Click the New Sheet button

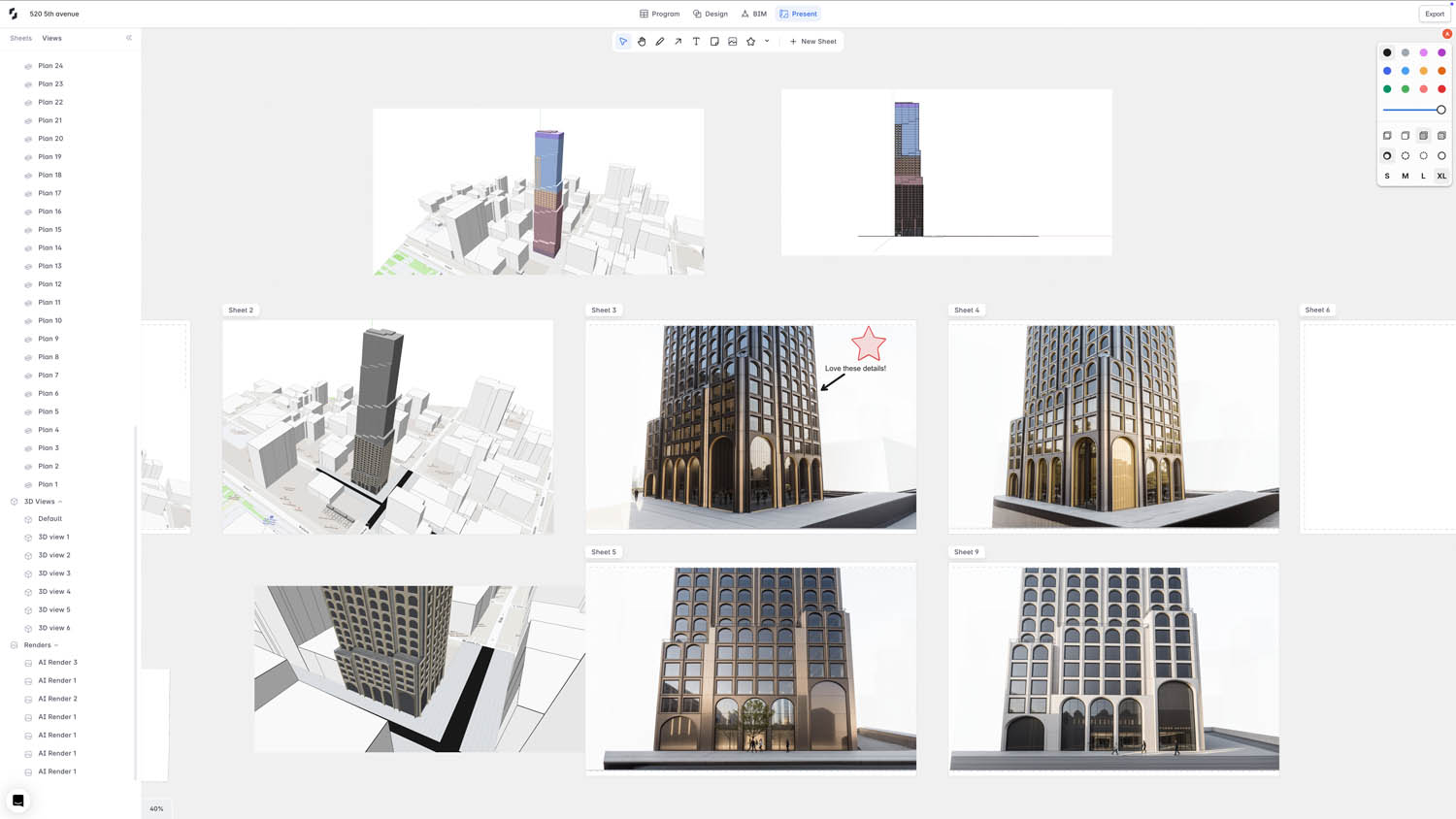[812, 42]
